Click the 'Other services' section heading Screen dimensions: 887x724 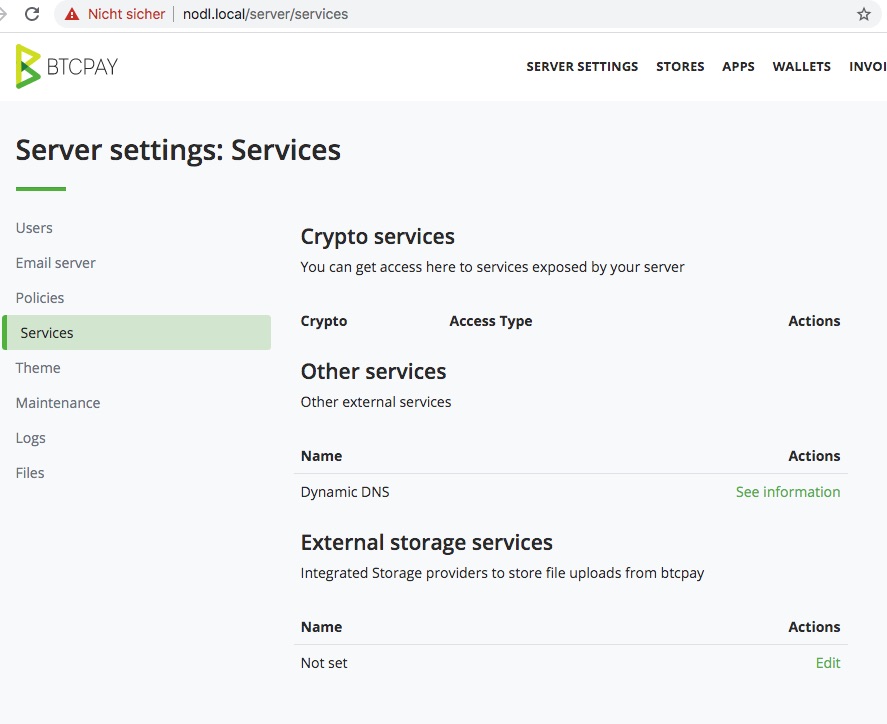click(373, 372)
